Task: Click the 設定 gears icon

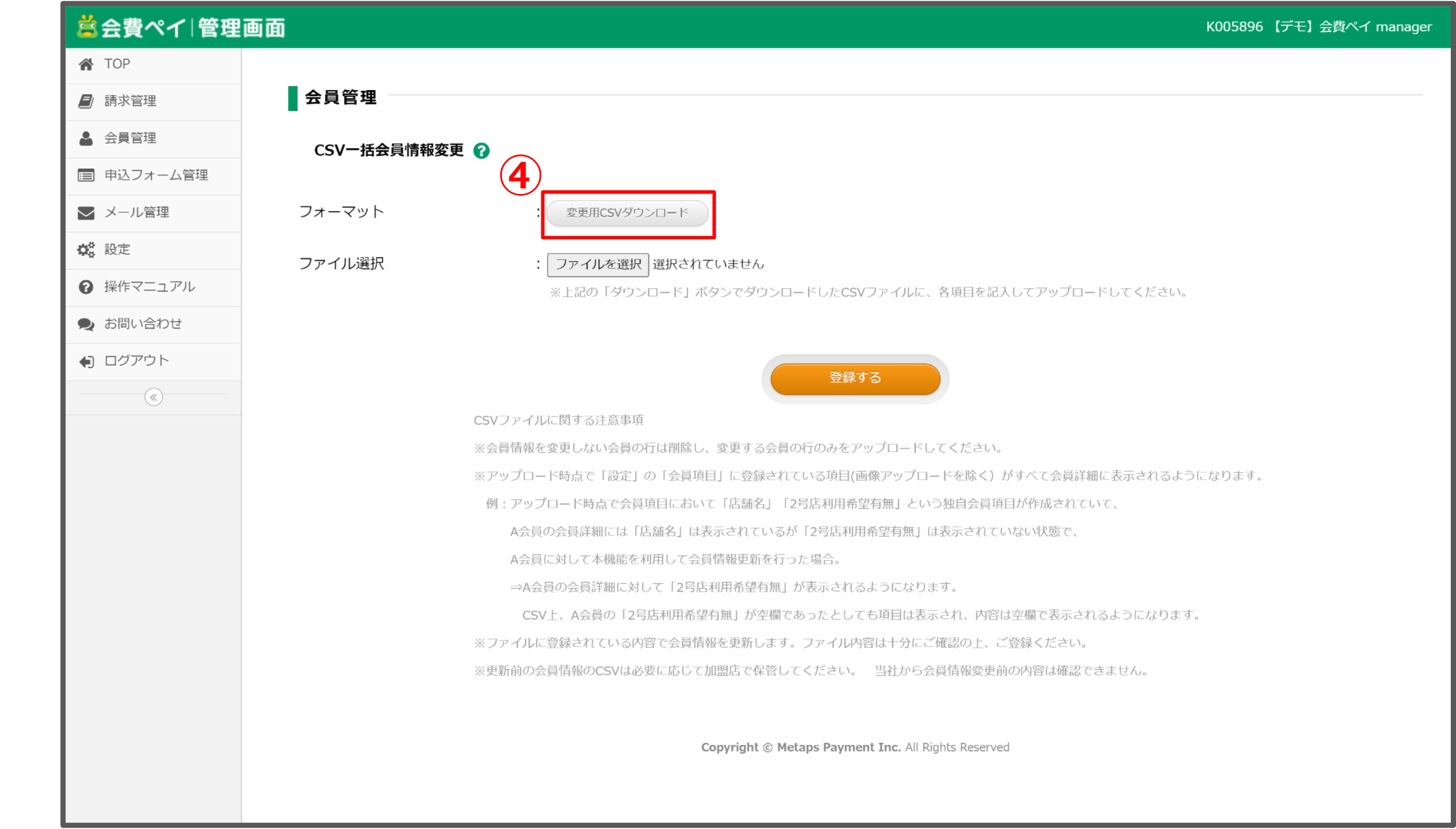Action: click(x=86, y=250)
